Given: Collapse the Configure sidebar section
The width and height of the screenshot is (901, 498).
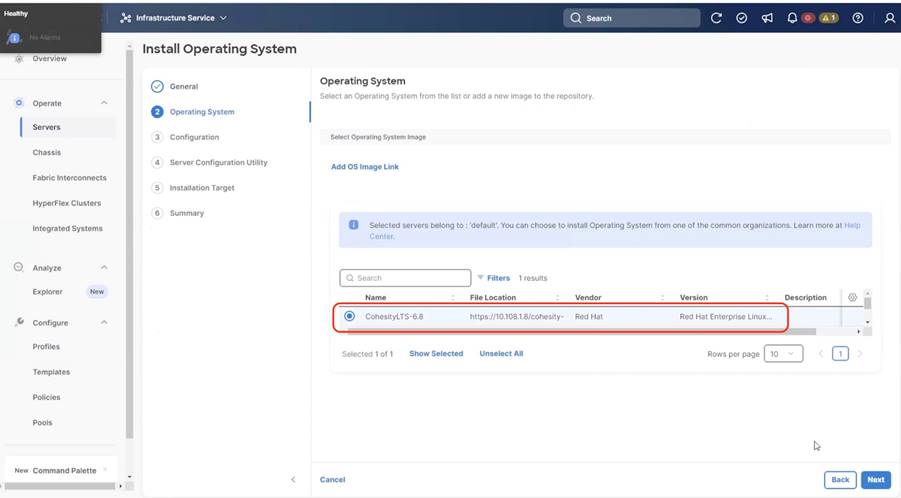Looking at the screenshot, I should [x=105, y=323].
